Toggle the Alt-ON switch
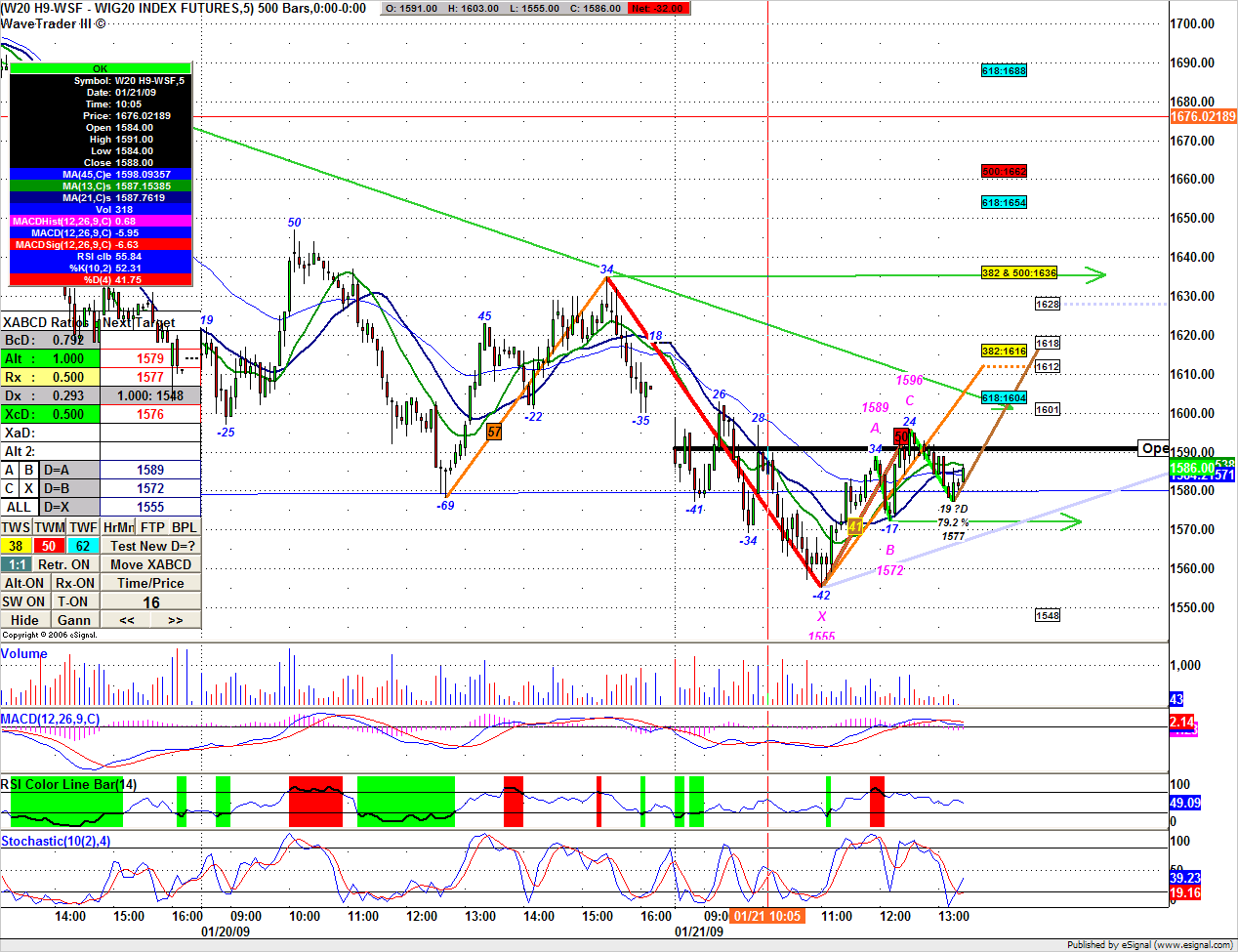Image resolution: width=1238 pixels, height=952 pixels. pos(25,583)
